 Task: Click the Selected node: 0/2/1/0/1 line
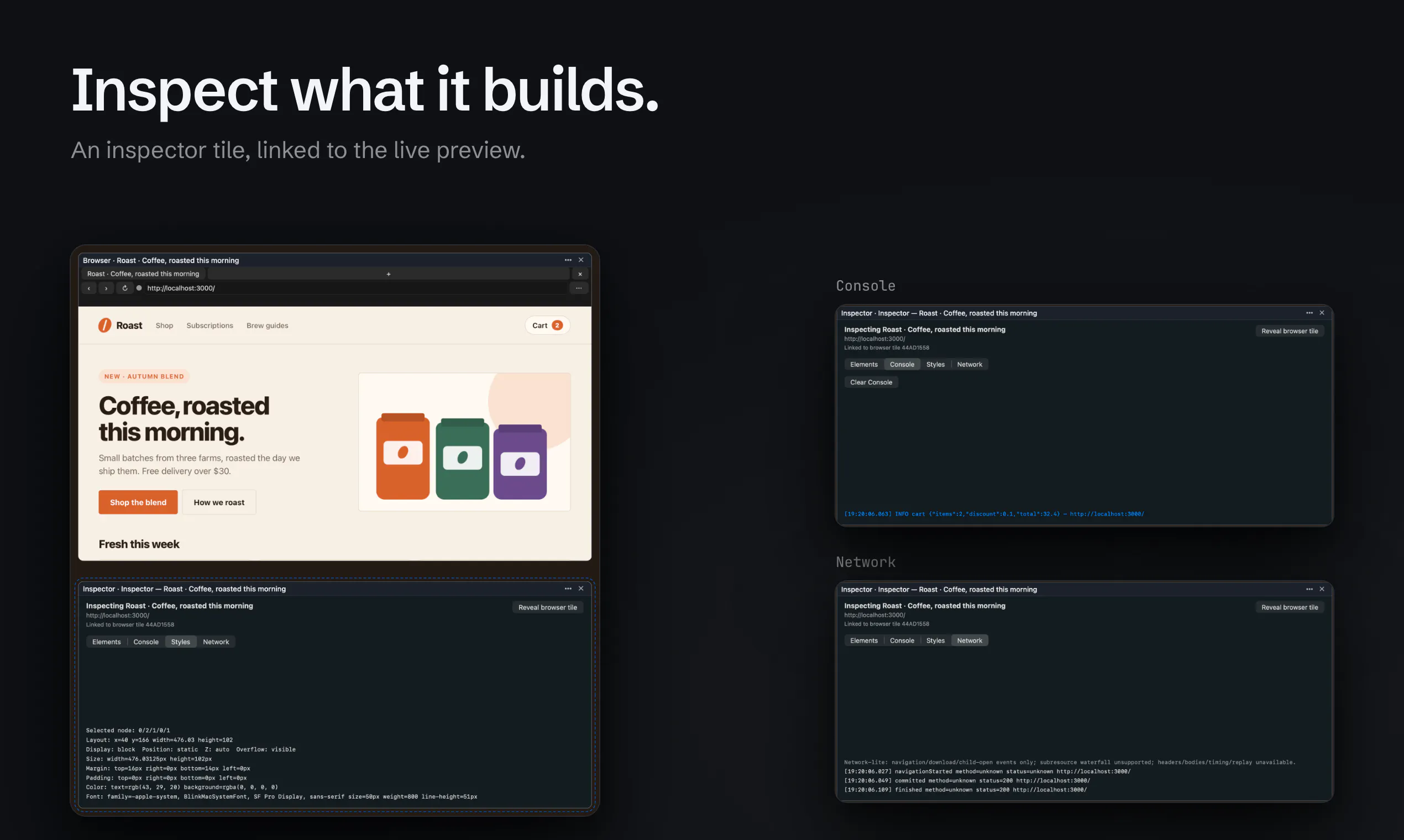[128, 731]
